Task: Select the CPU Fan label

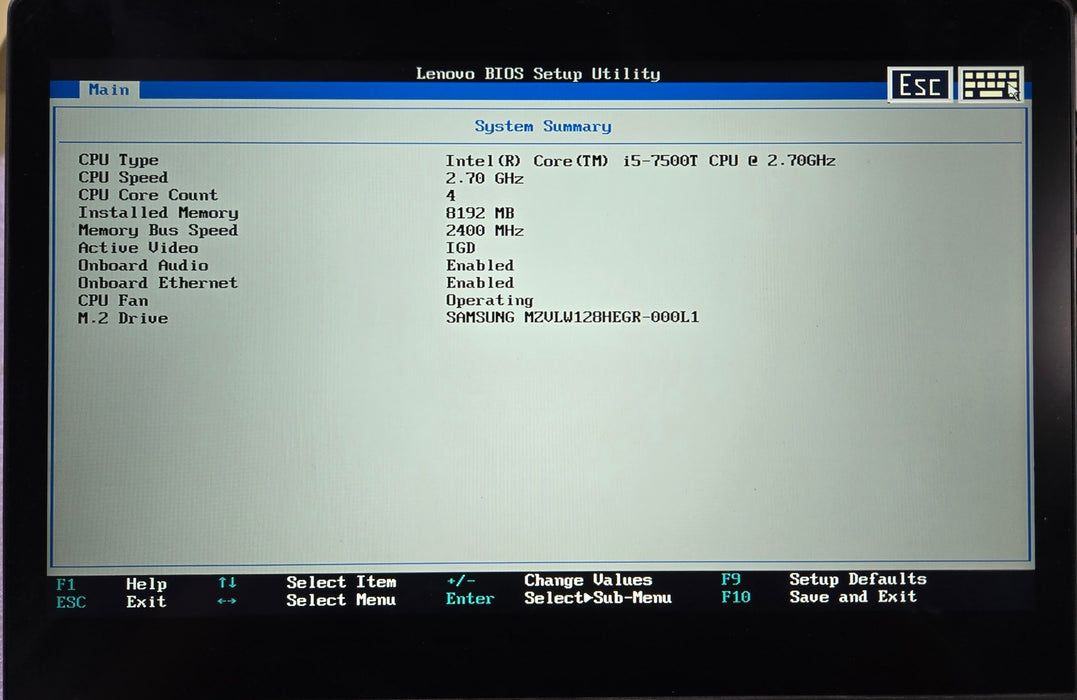Action: coord(113,301)
